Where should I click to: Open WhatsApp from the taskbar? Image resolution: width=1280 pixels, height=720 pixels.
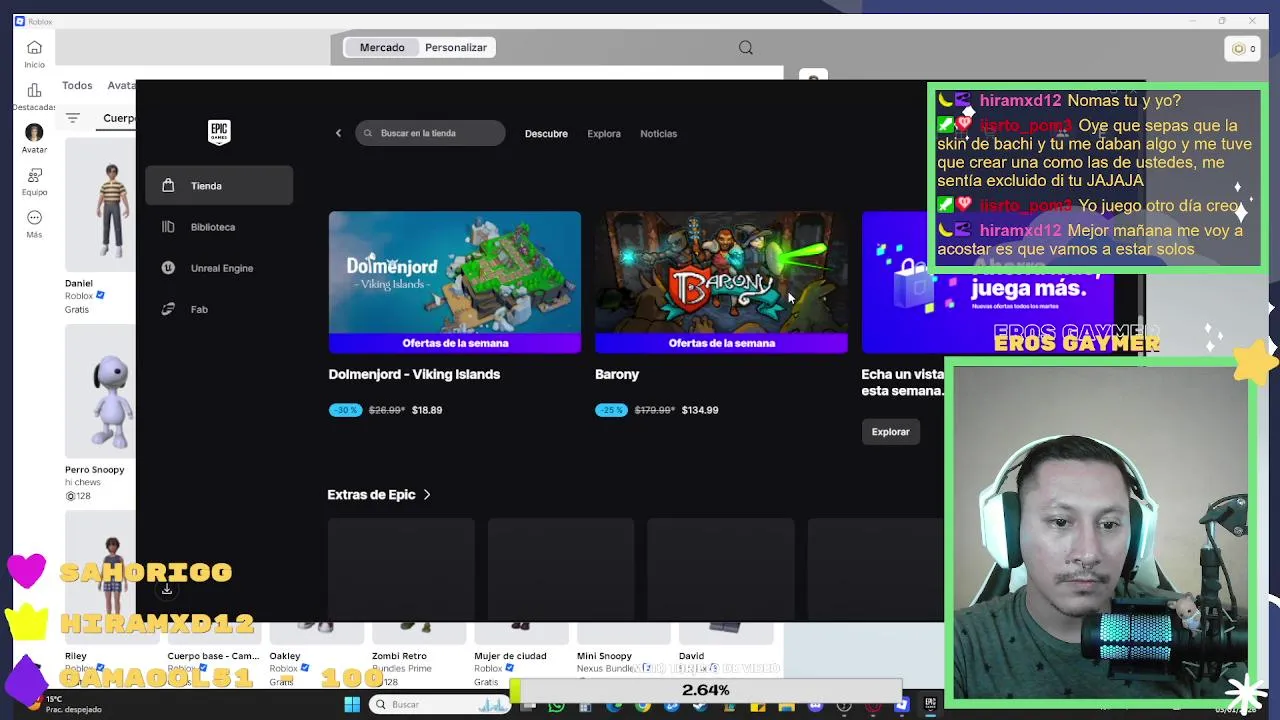click(557, 705)
